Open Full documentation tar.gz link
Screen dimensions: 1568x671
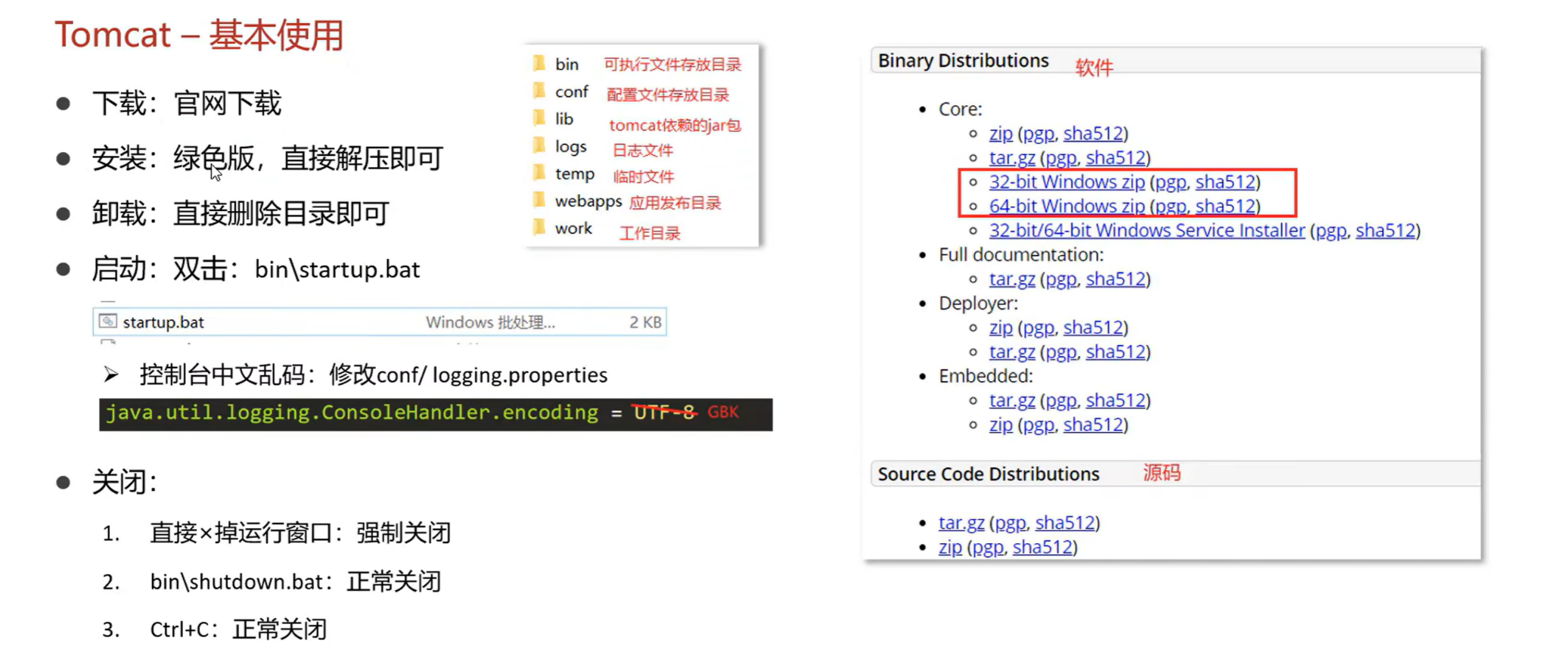1012,279
